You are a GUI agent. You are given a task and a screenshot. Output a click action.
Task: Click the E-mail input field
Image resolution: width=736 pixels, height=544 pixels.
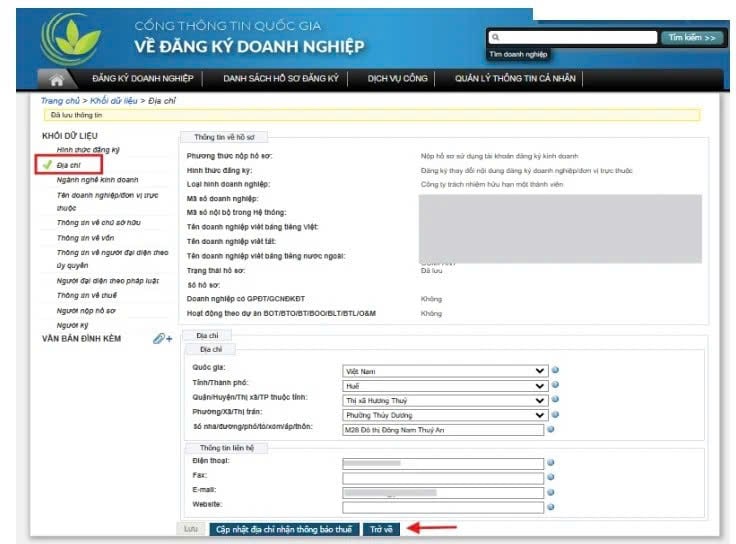(443, 493)
